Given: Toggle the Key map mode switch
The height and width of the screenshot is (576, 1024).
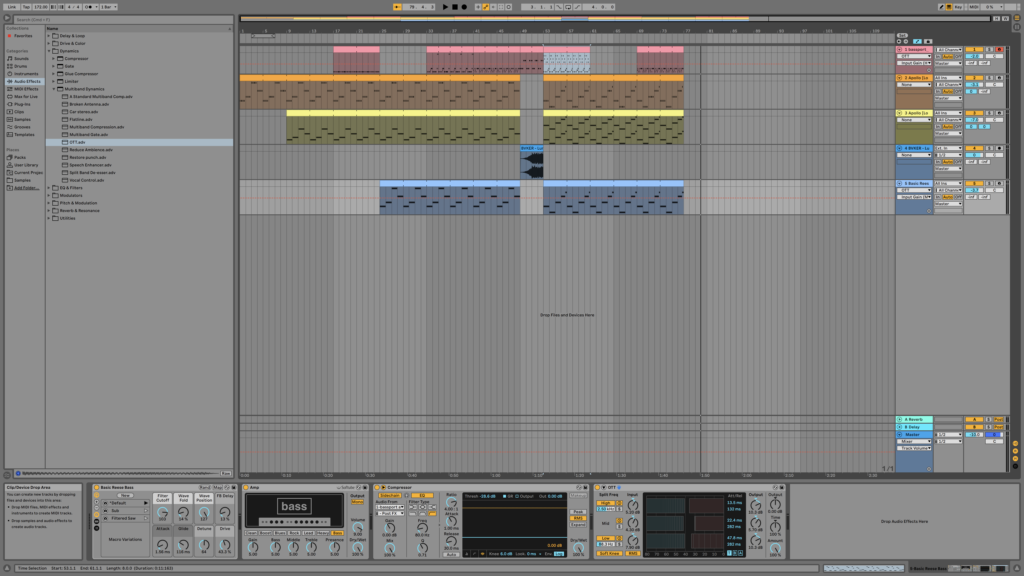Looking at the screenshot, I should click(x=956, y=7).
